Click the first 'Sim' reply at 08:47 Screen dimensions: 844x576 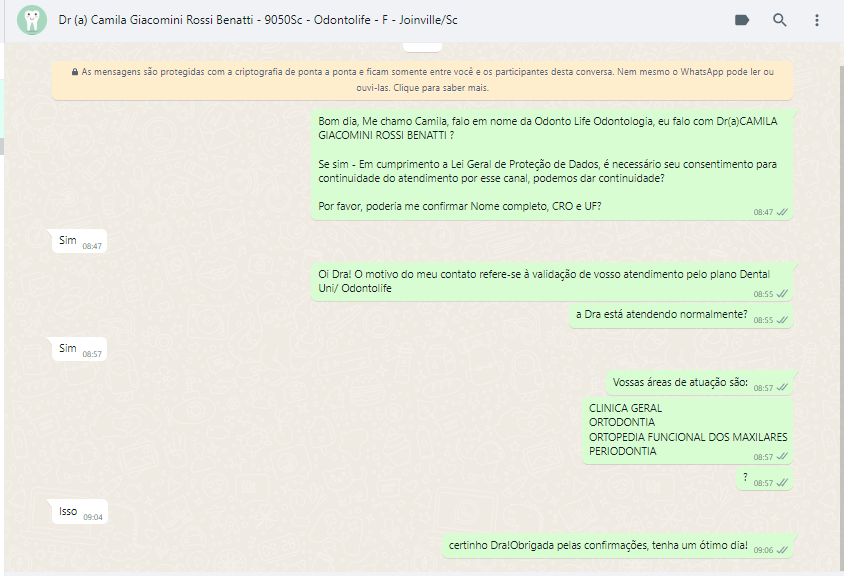tap(80, 241)
